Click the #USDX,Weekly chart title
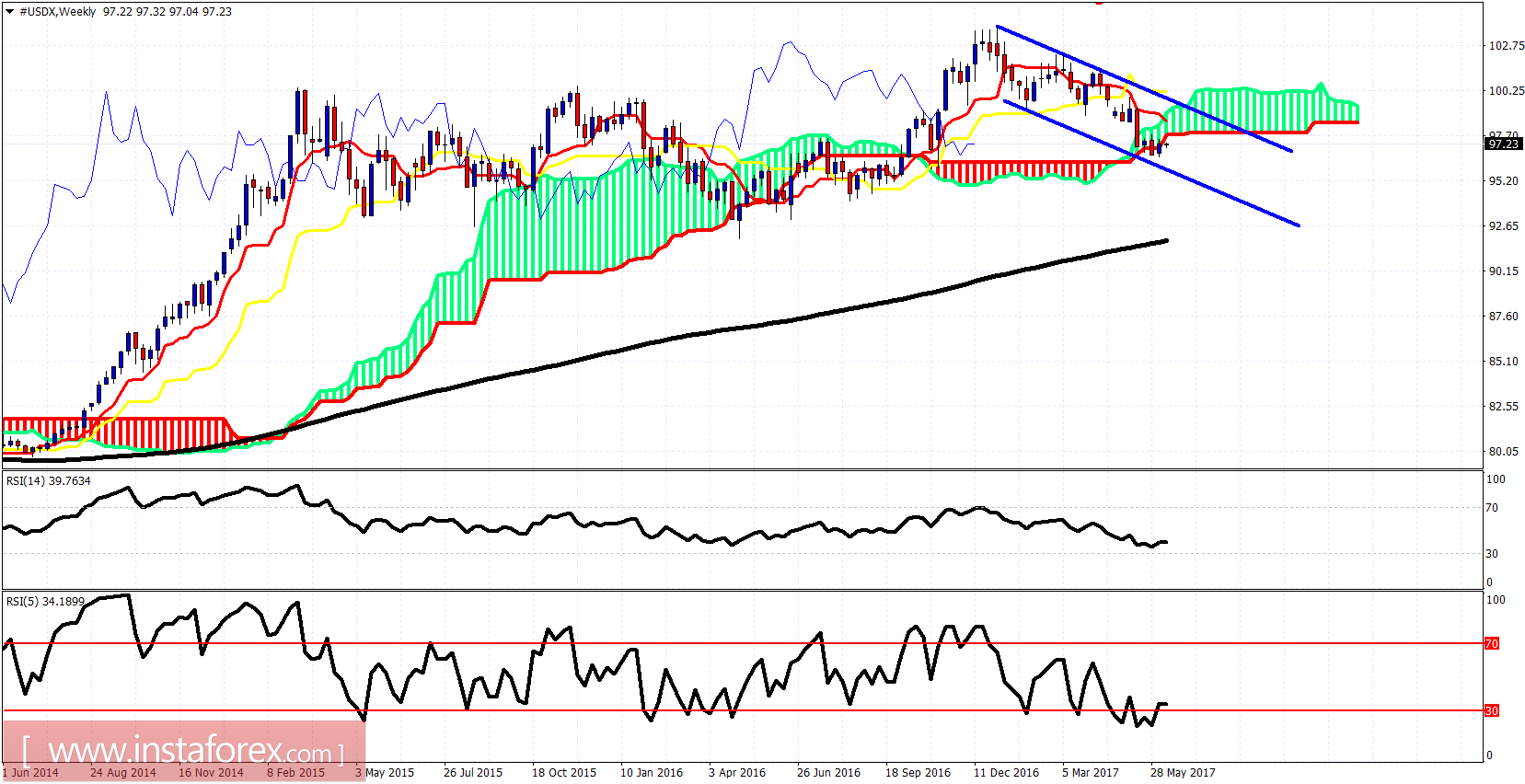The width and height of the screenshot is (1525, 784). coord(57,12)
